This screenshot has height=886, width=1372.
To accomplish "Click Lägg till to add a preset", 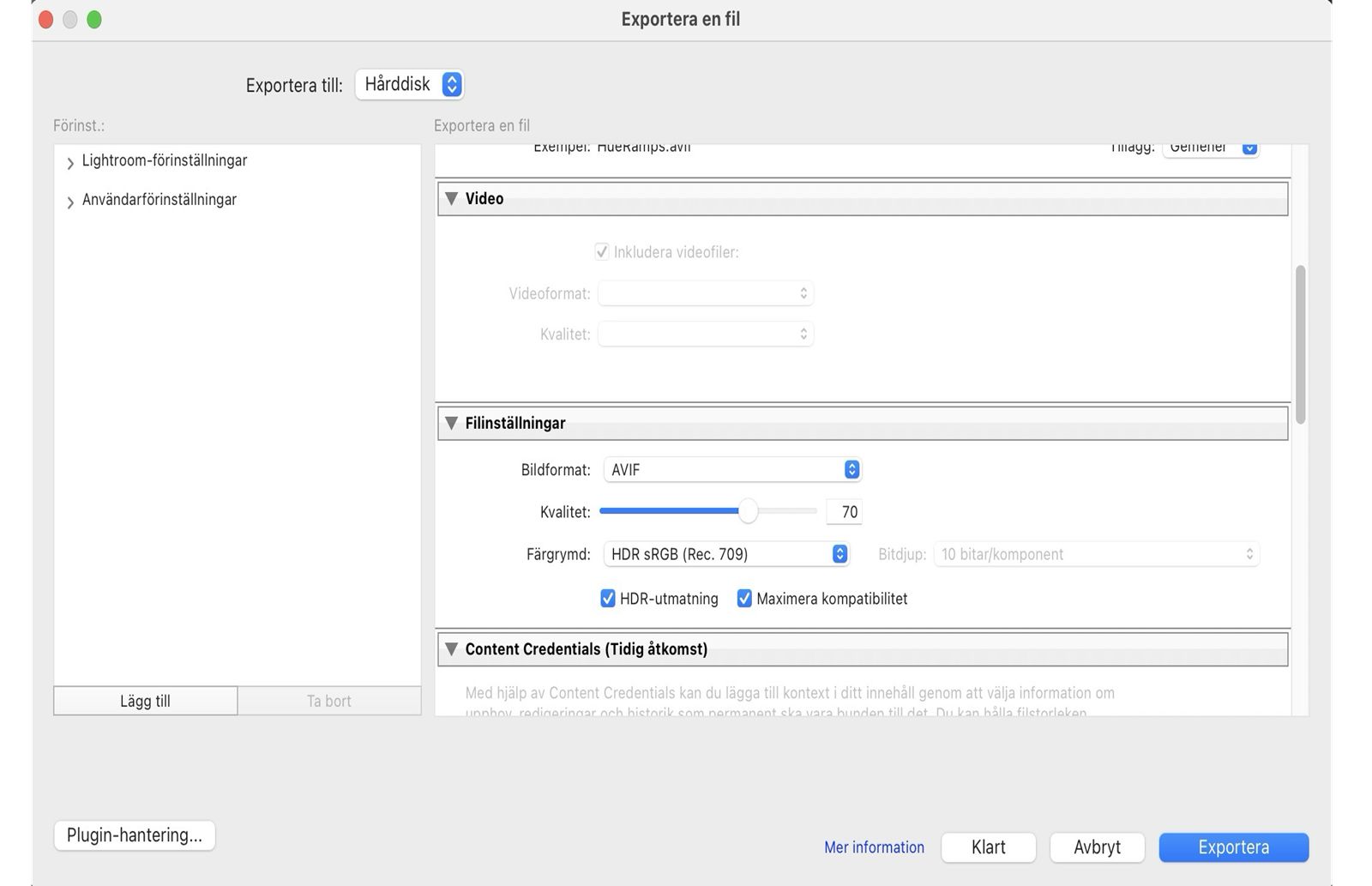I will (x=145, y=701).
